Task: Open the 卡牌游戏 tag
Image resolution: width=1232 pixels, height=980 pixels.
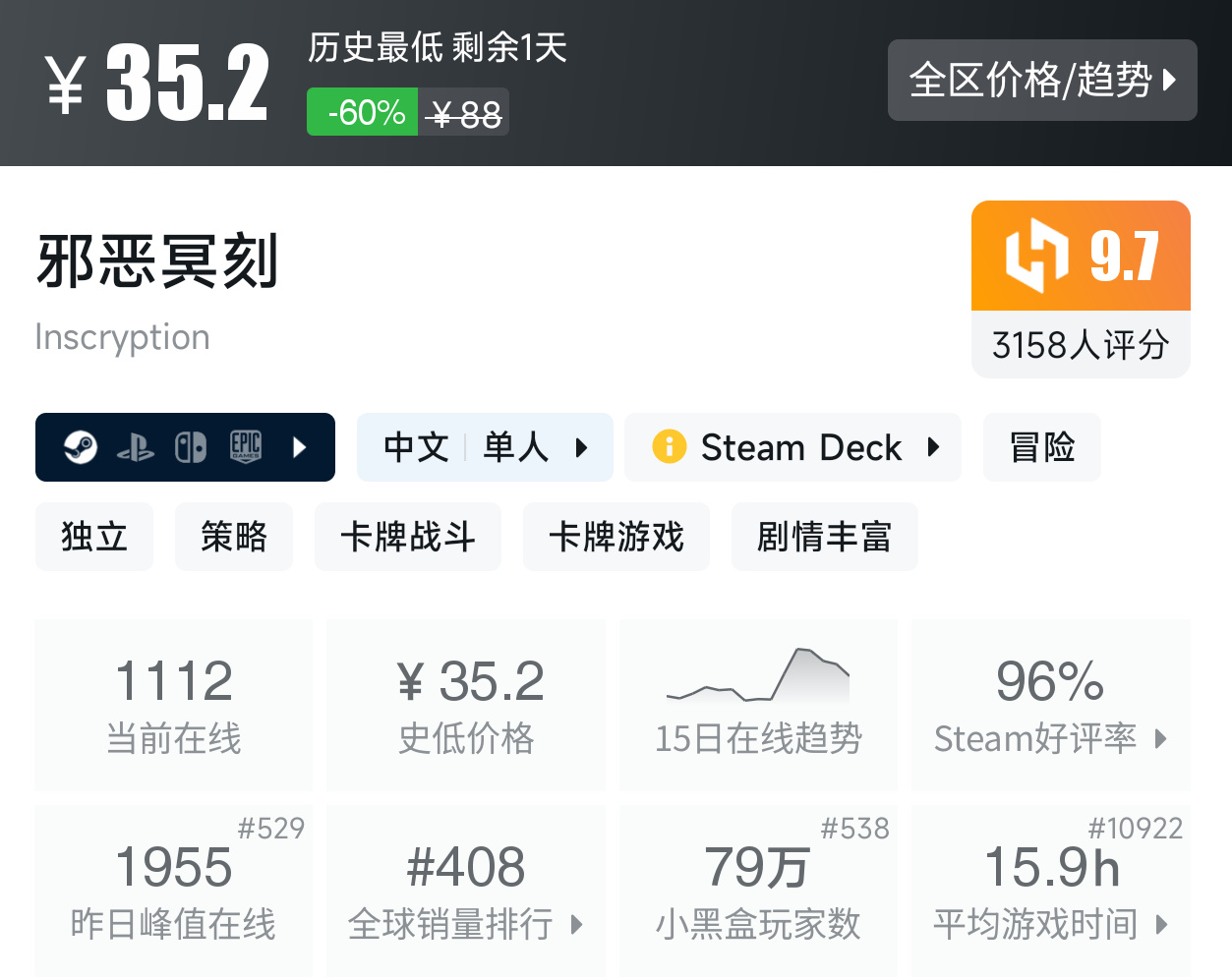Action: 616,537
